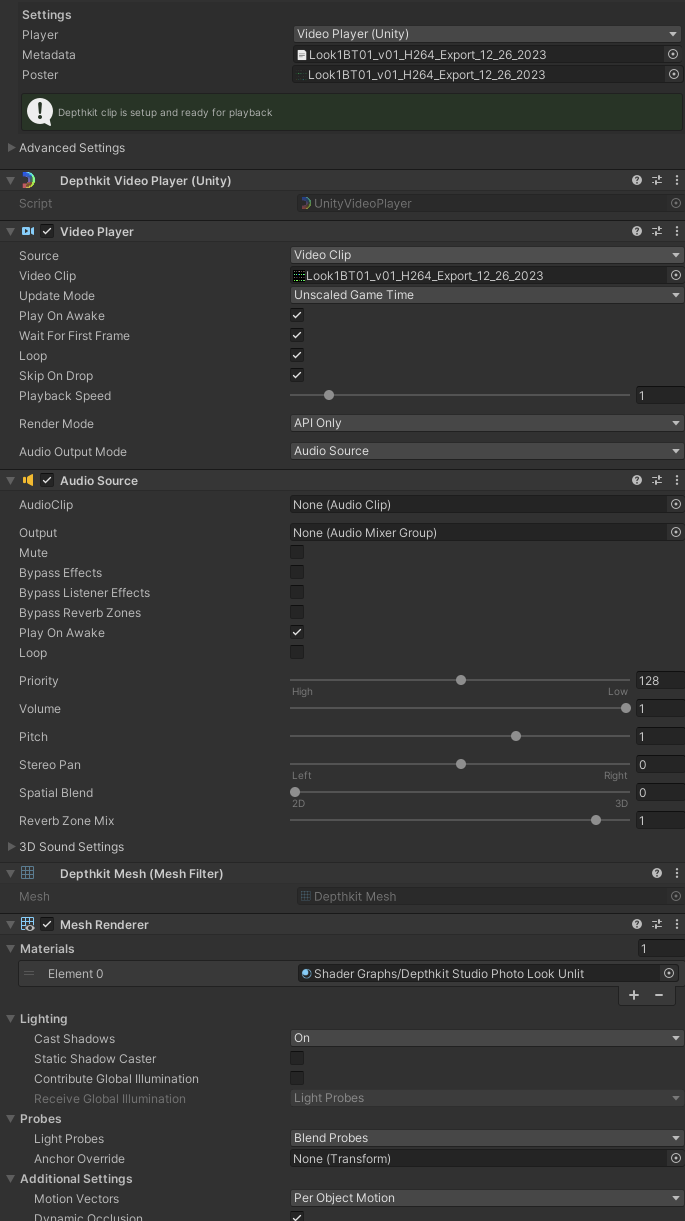Click the Volume slider handle
The height and width of the screenshot is (1221, 685).
626,708
